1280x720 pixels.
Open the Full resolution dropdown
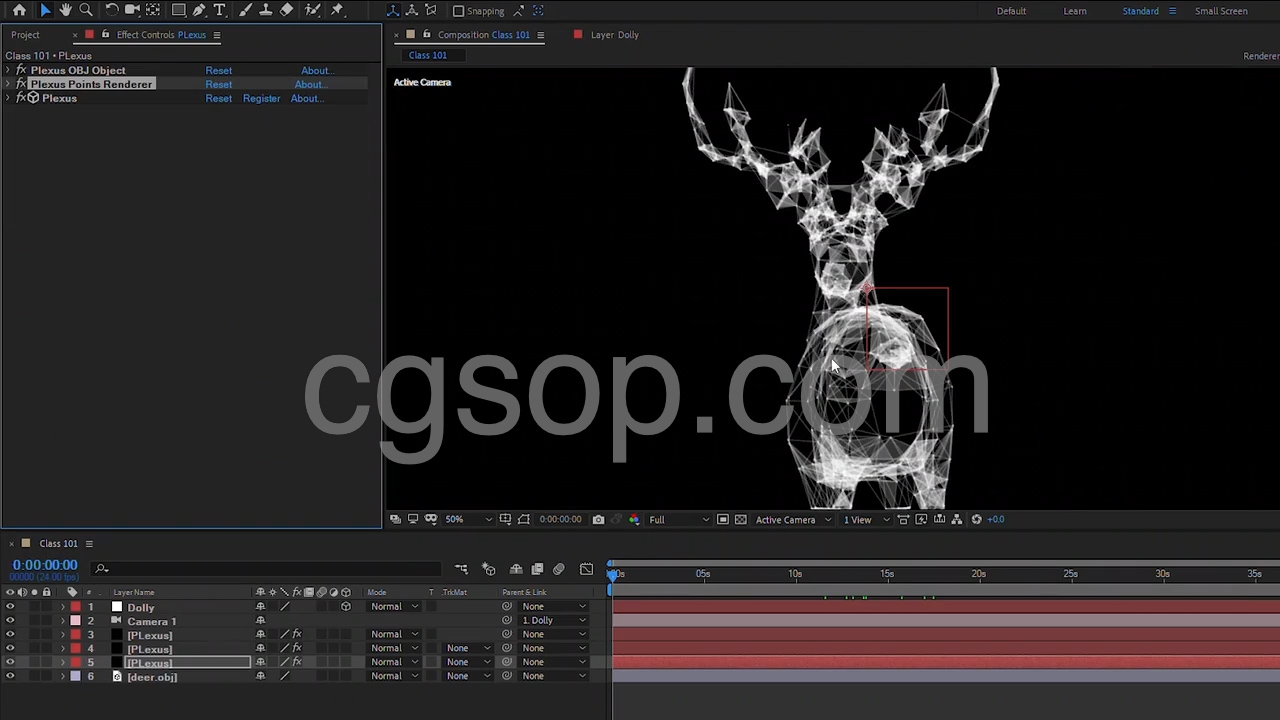pyautogui.click(x=679, y=519)
